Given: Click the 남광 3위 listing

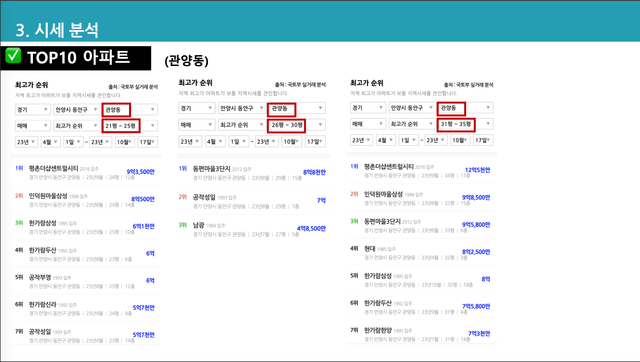Looking at the screenshot, I should 253,229.
